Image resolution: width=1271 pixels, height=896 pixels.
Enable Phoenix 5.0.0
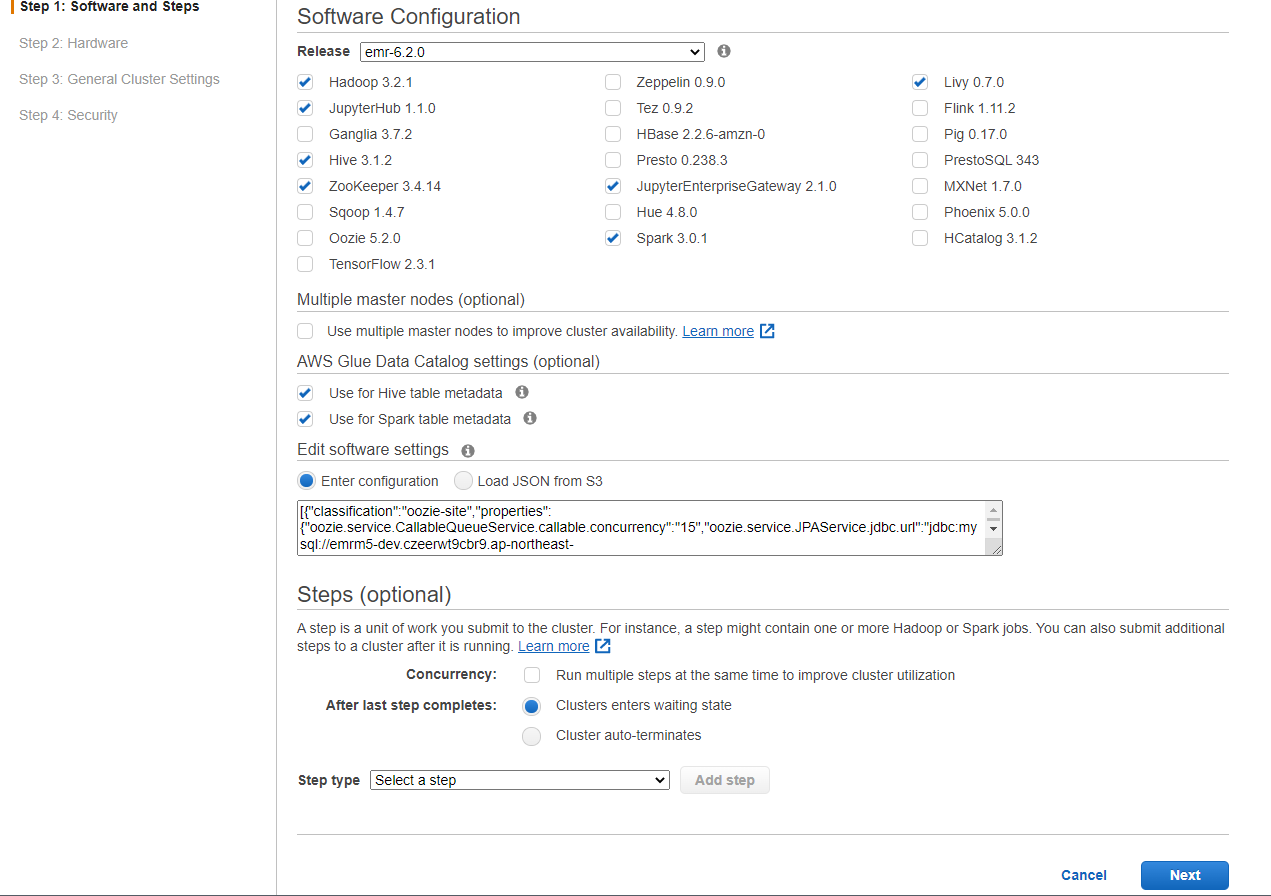tap(920, 212)
